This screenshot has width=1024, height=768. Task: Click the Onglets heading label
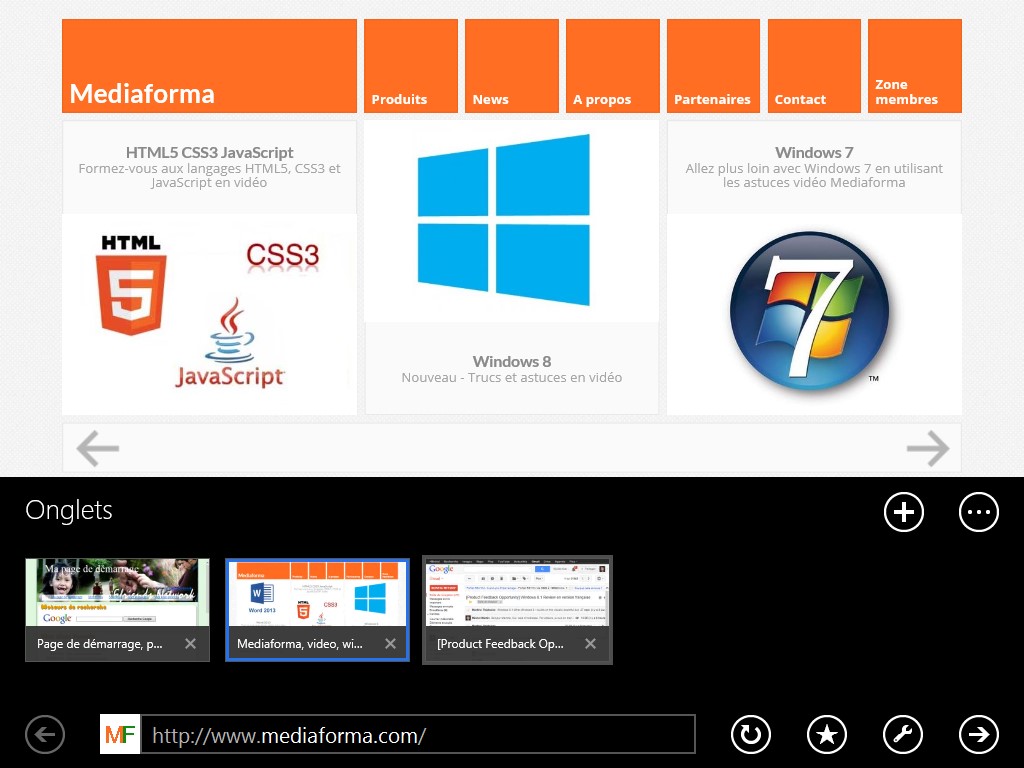(69, 510)
